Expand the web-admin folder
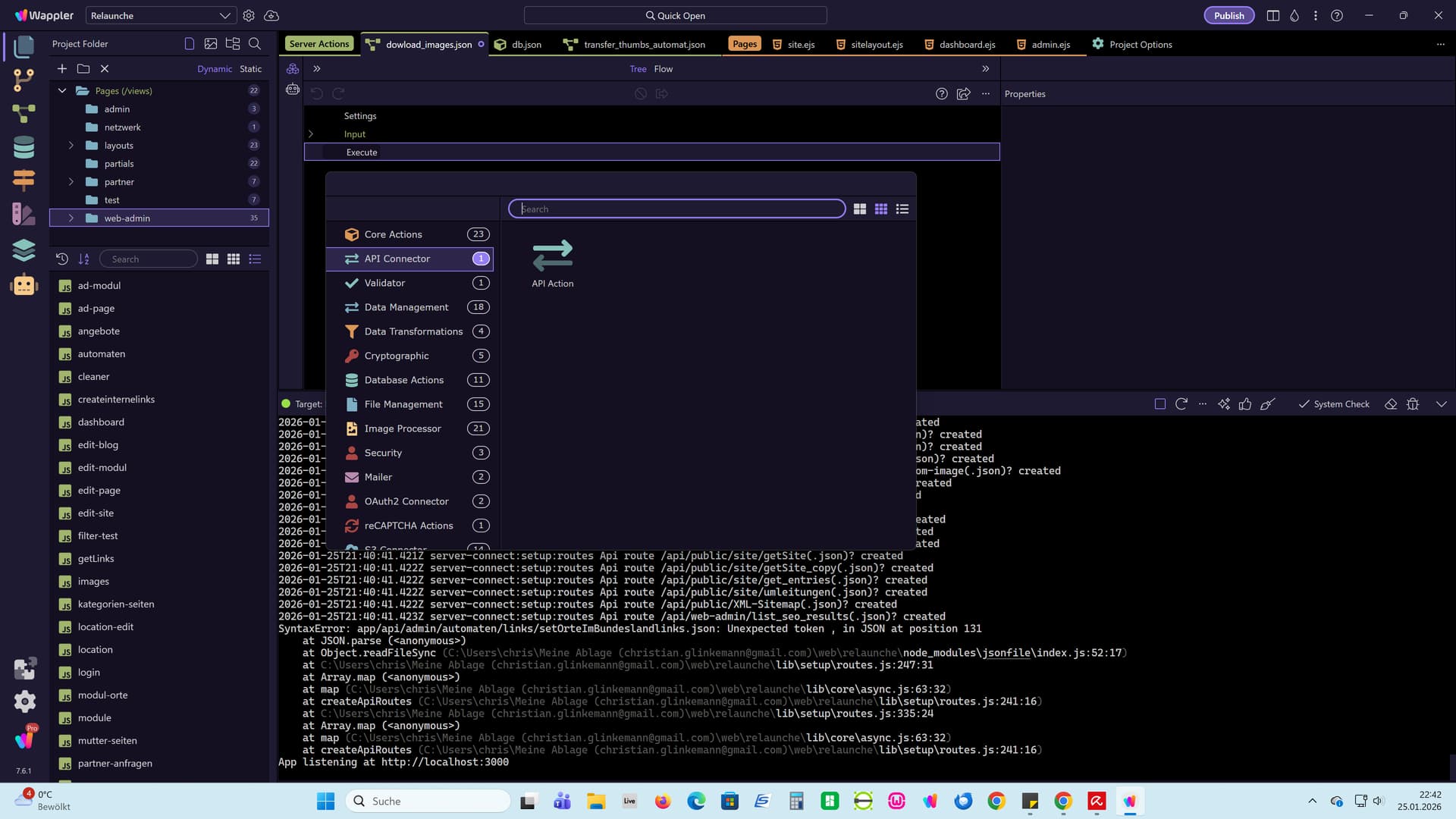 point(71,218)
